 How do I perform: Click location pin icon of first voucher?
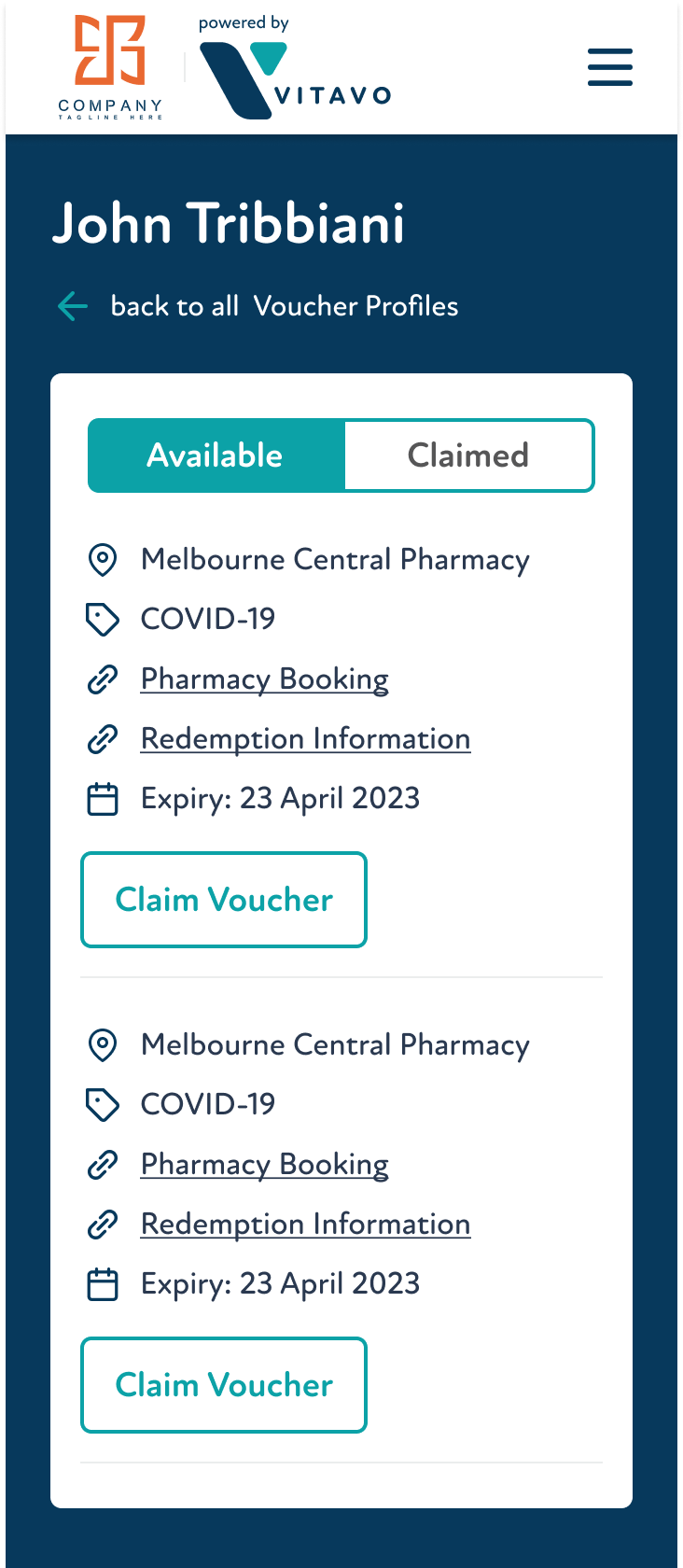[102, 560]
